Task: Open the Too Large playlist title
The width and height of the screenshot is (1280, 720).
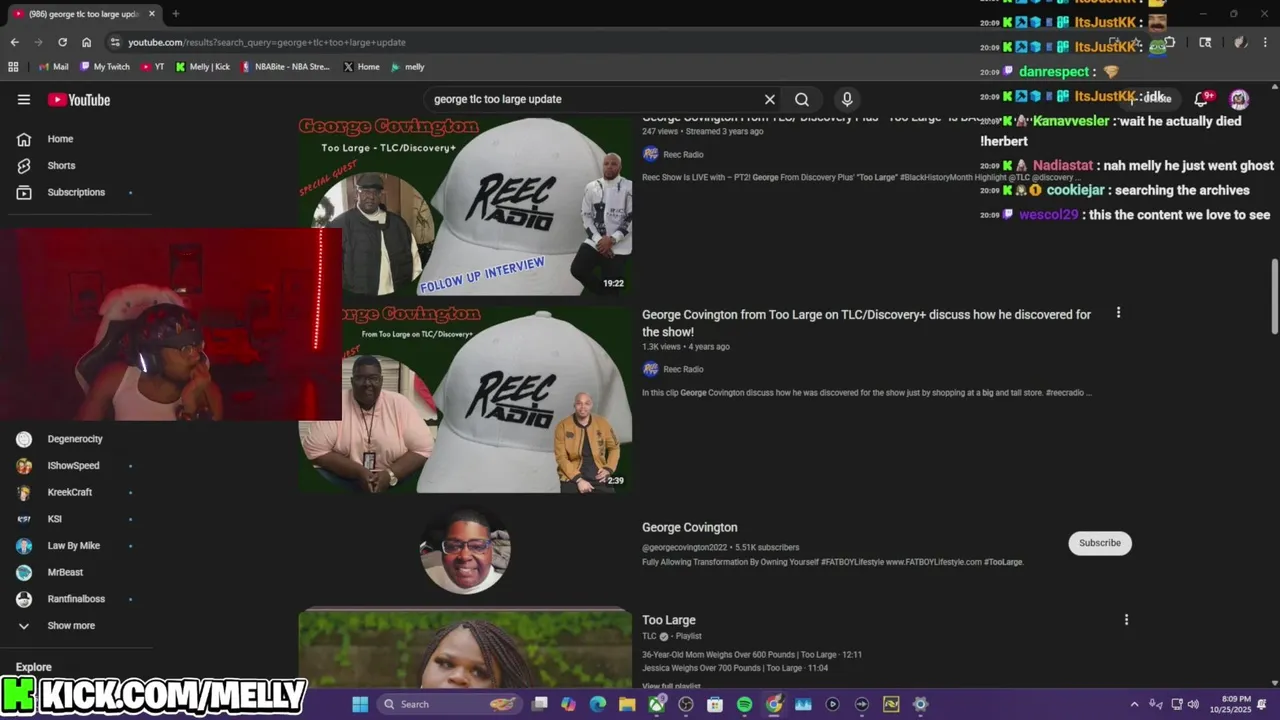Action: 669,620
